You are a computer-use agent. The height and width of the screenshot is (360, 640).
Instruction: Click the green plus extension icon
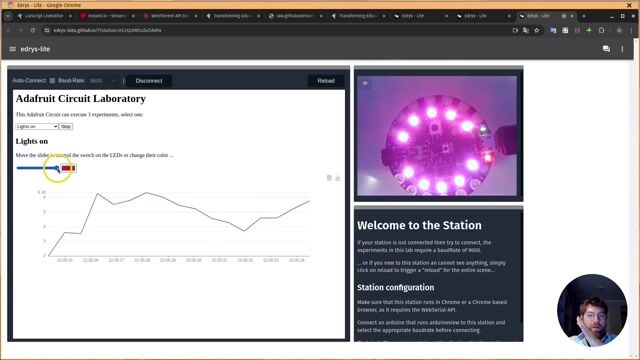(x=589, y=30)
